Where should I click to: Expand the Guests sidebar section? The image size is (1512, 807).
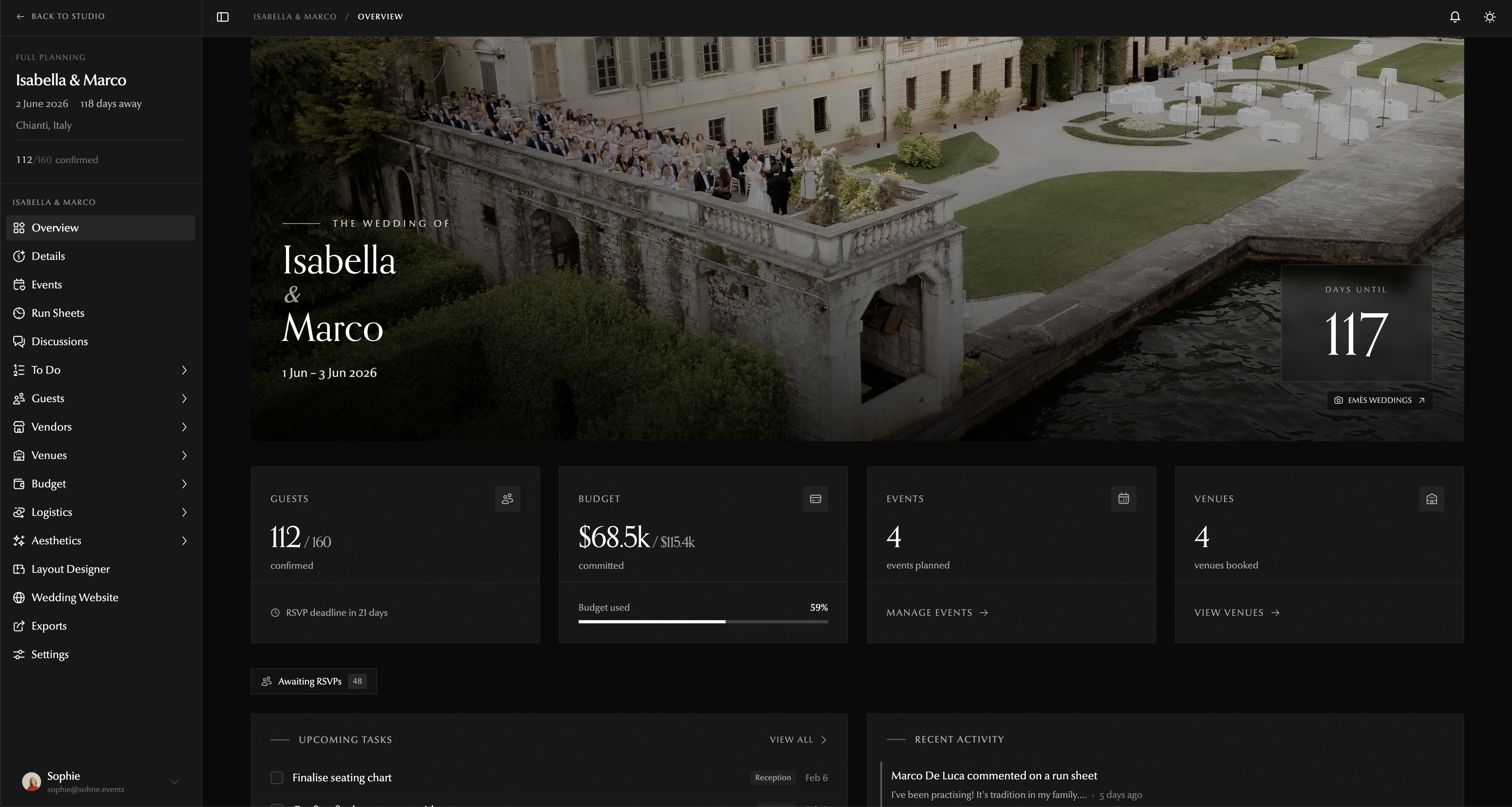184,398
